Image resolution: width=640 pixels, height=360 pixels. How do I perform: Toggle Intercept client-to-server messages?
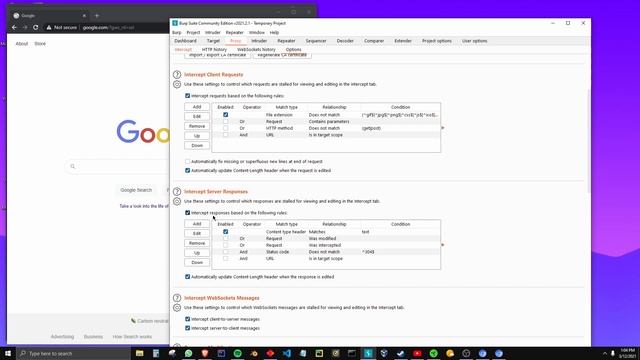click(188, 319)
